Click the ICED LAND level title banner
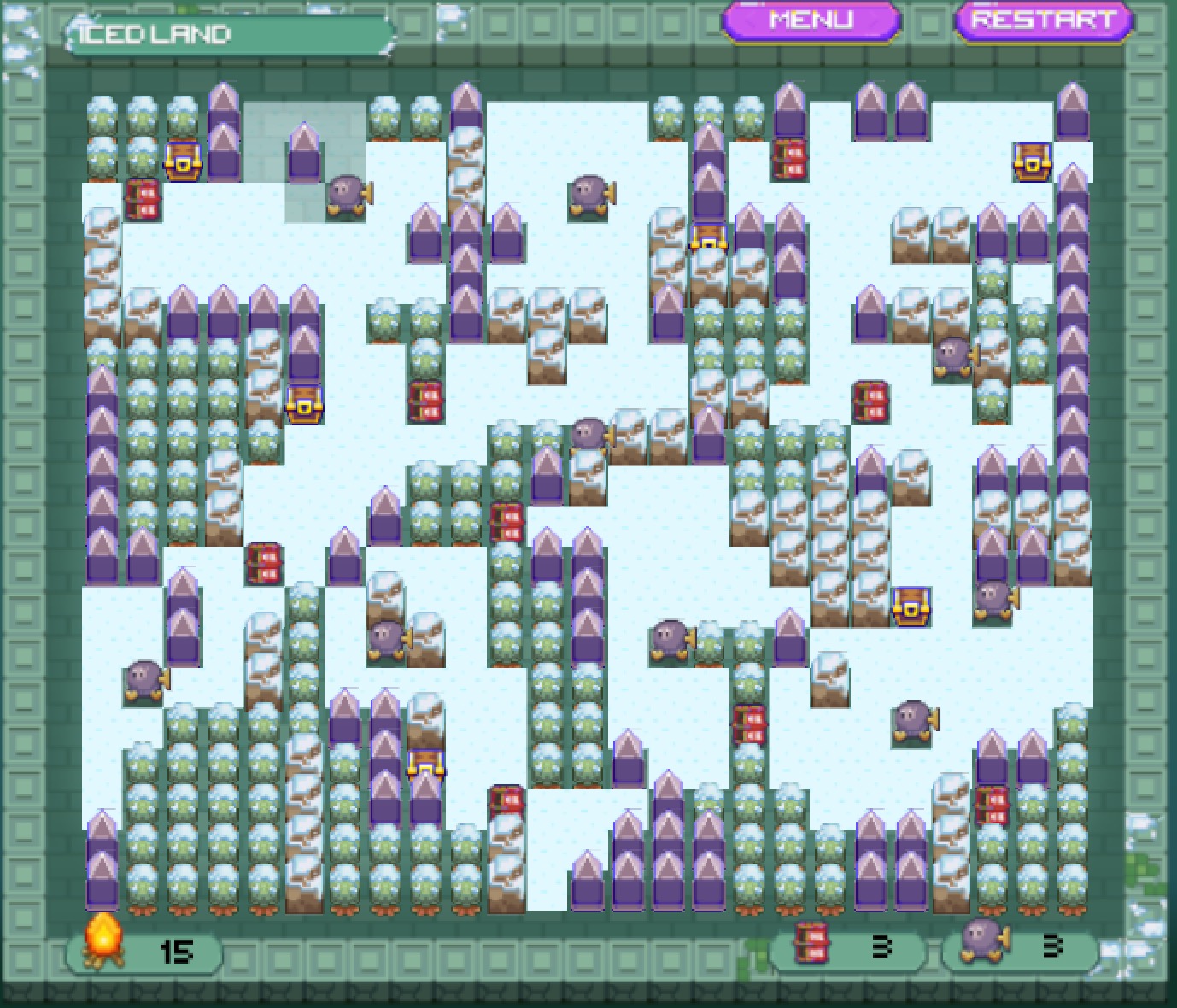Viewport: 1177px width, 1008px height. coord(229,35)
